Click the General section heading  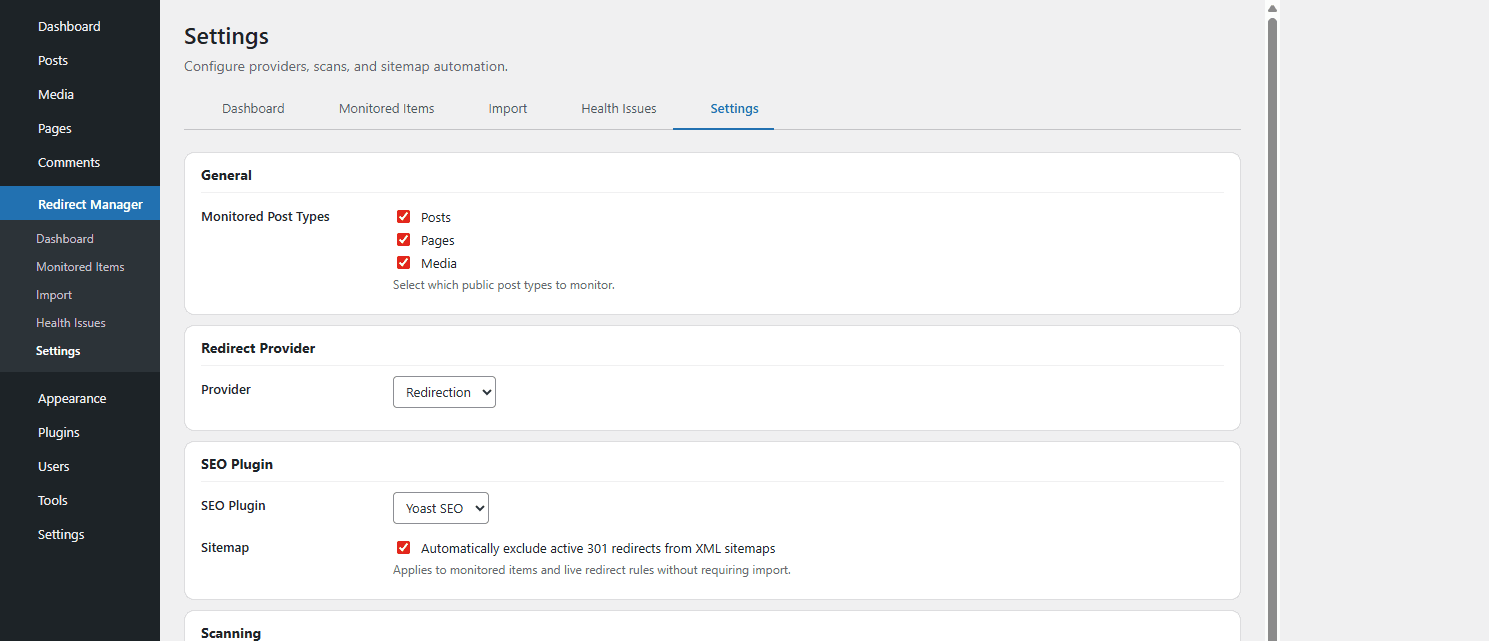click(x=226, y=175)
